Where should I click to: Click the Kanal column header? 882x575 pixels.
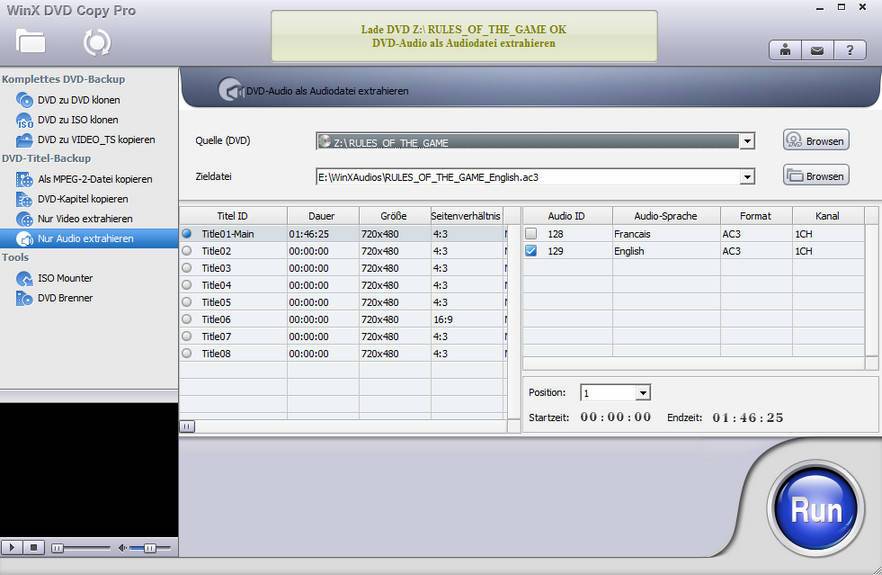[828, 215]
